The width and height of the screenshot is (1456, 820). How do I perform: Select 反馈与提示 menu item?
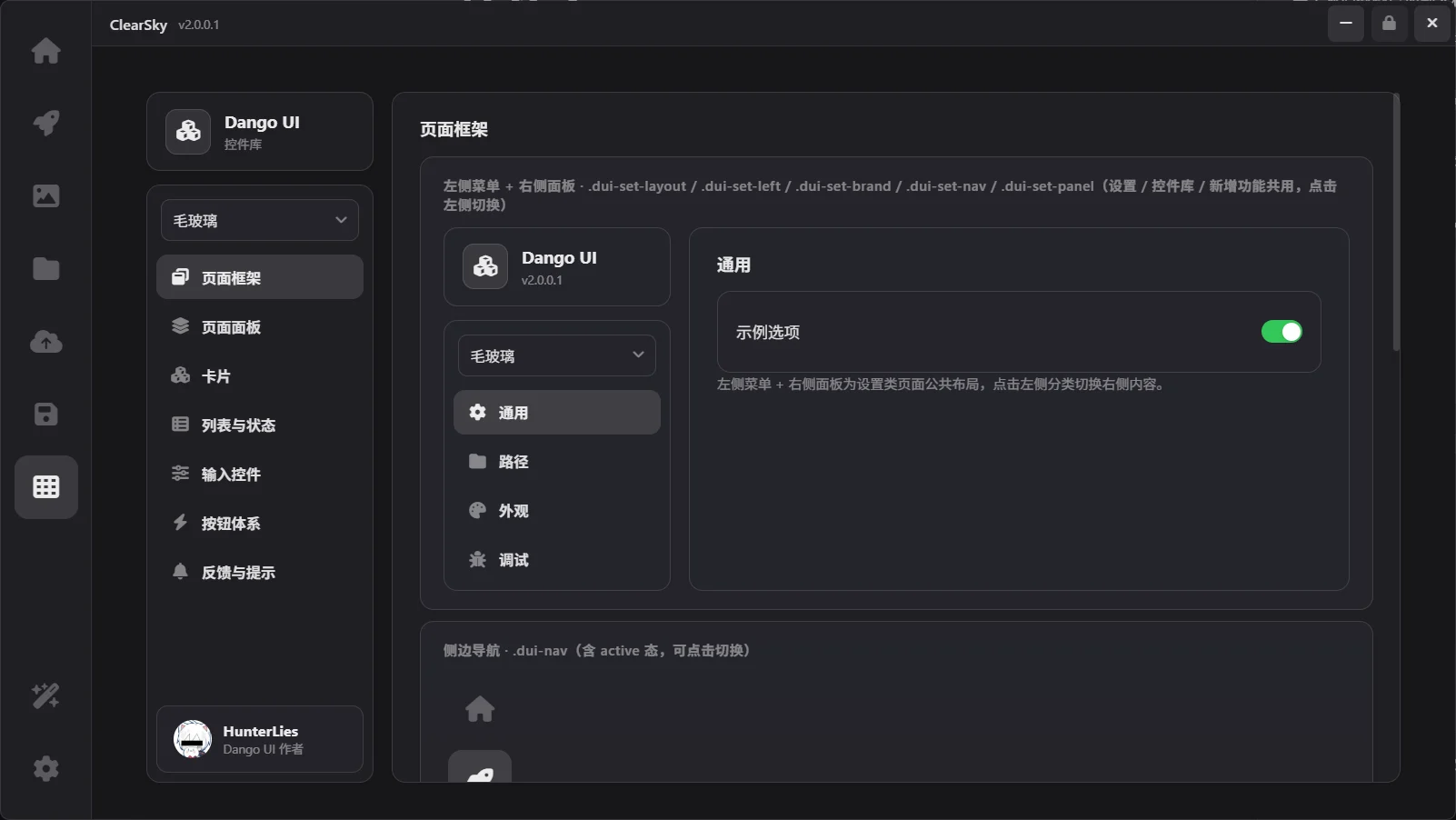point(260,572)
